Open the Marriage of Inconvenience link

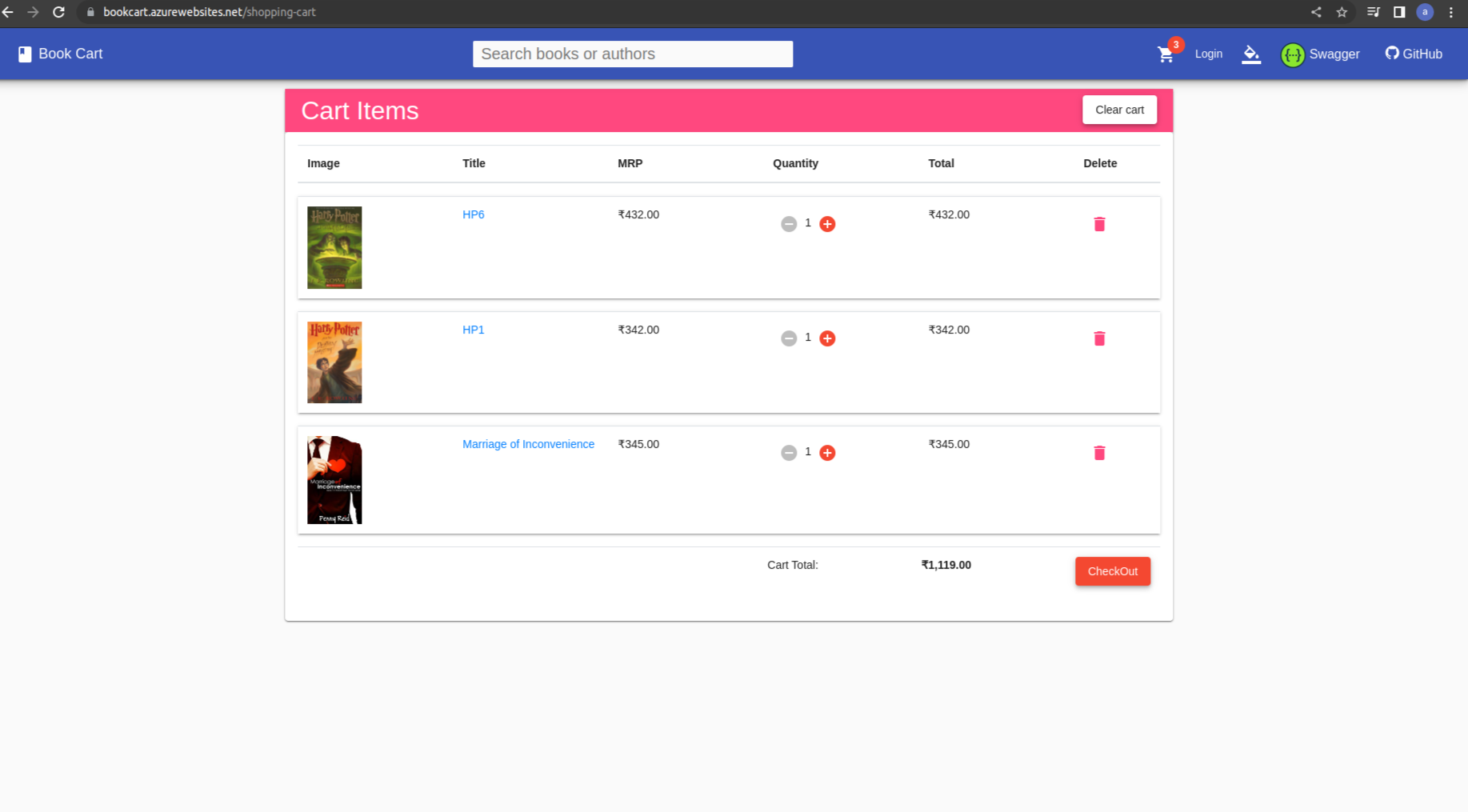[x=528, y=444]
